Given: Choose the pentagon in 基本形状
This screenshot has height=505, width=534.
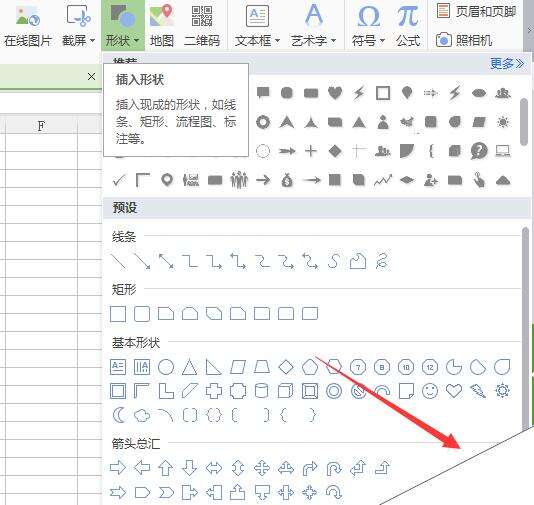Looking at the screenshot, I should [x=310, y=367].
